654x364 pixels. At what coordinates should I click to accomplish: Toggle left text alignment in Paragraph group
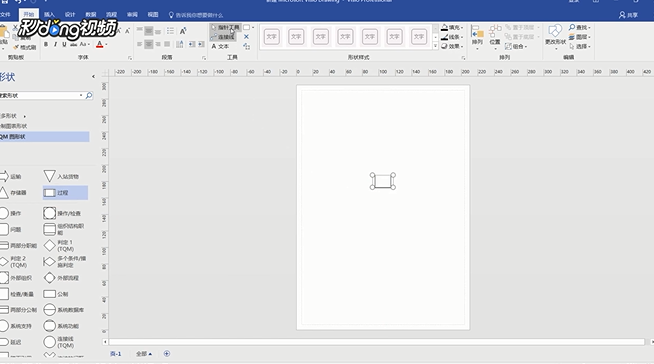tap(140, 44)
